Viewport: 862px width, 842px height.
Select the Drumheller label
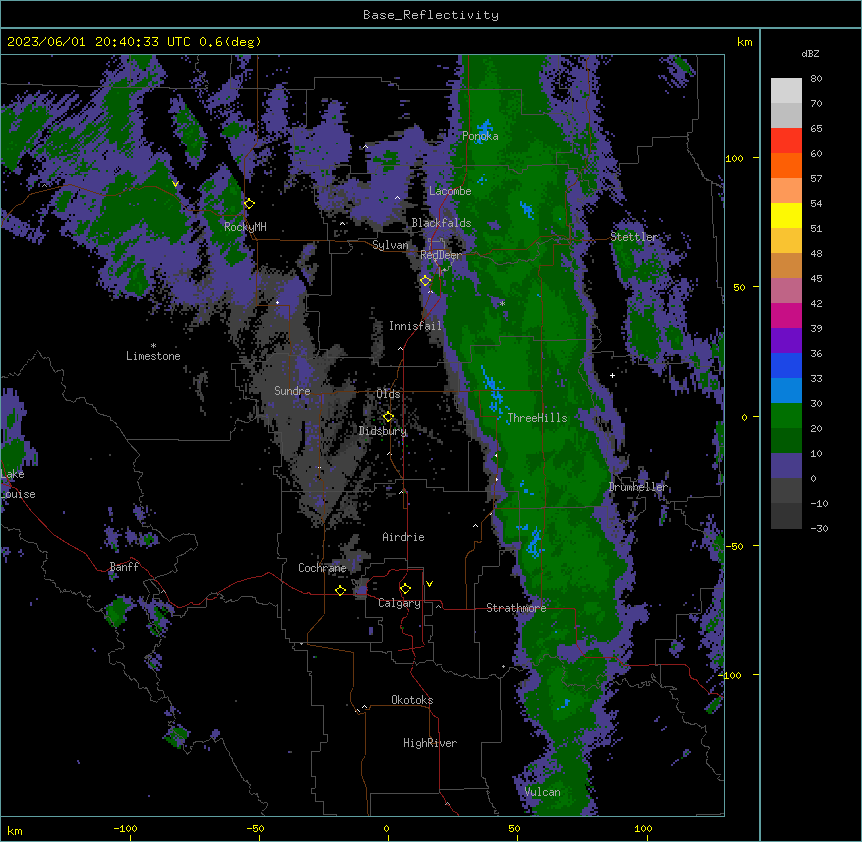pyautogui.click(x=638, y=487)
